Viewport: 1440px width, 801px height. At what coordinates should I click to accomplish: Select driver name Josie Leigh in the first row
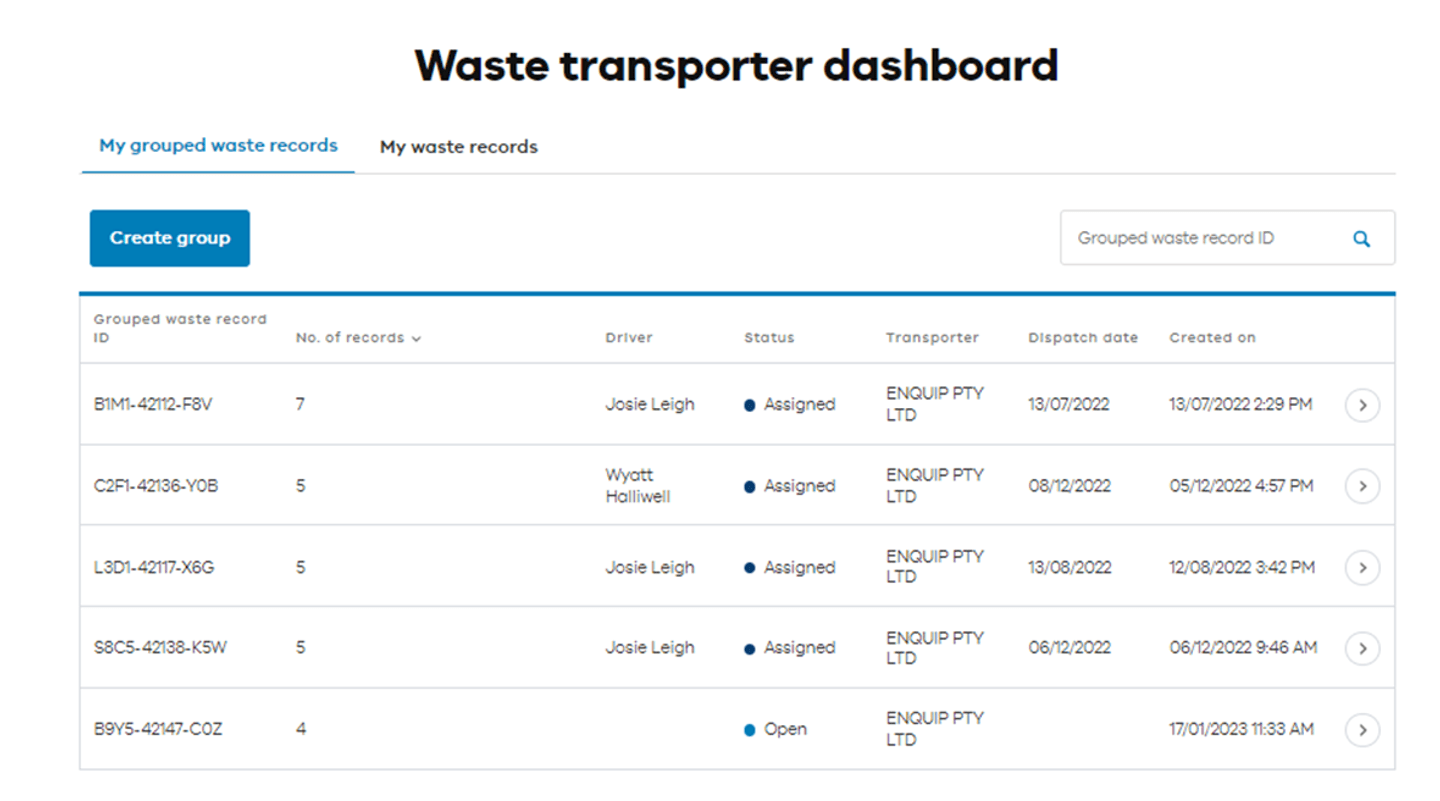point(648,404)
